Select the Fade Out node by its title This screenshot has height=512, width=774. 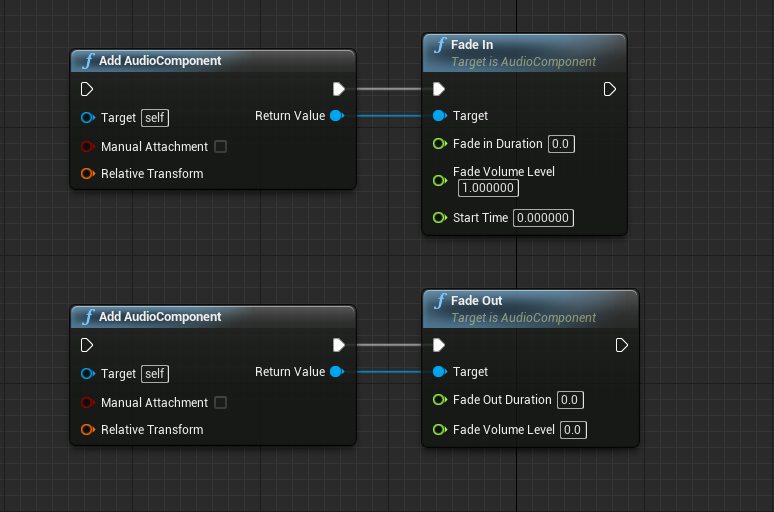coord(477,301)
